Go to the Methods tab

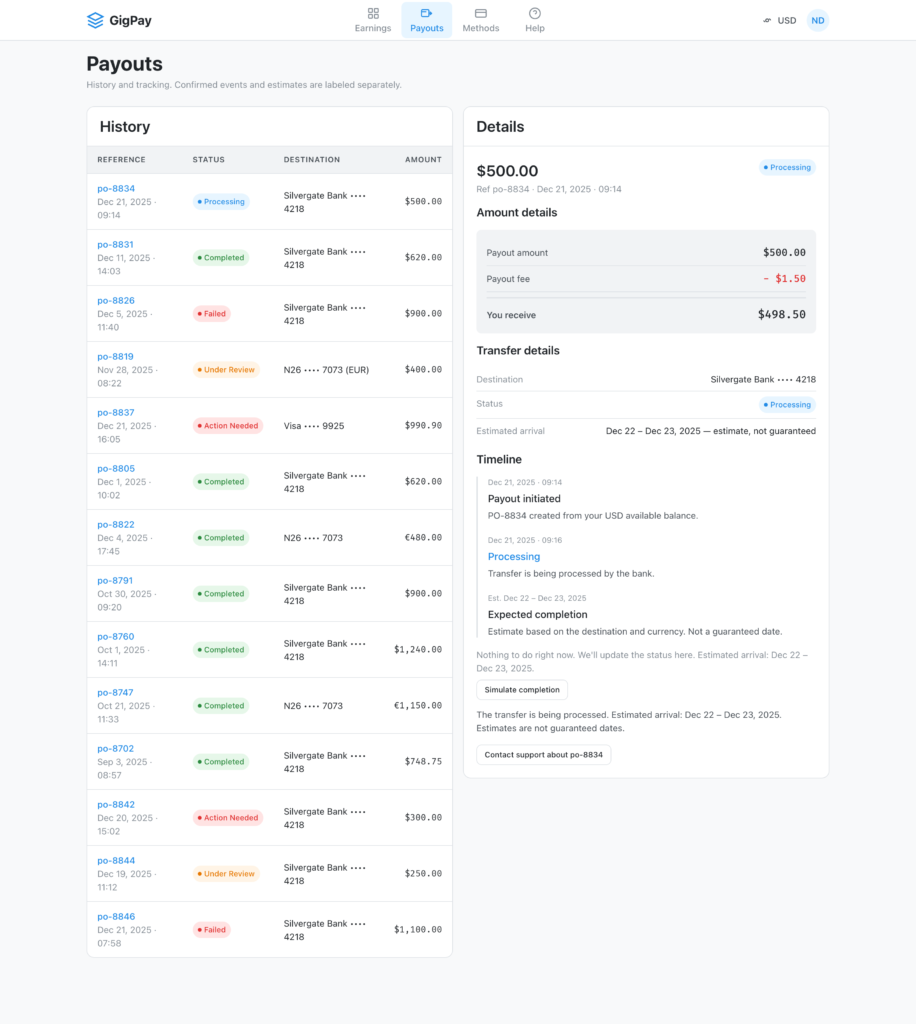(481, 20)
